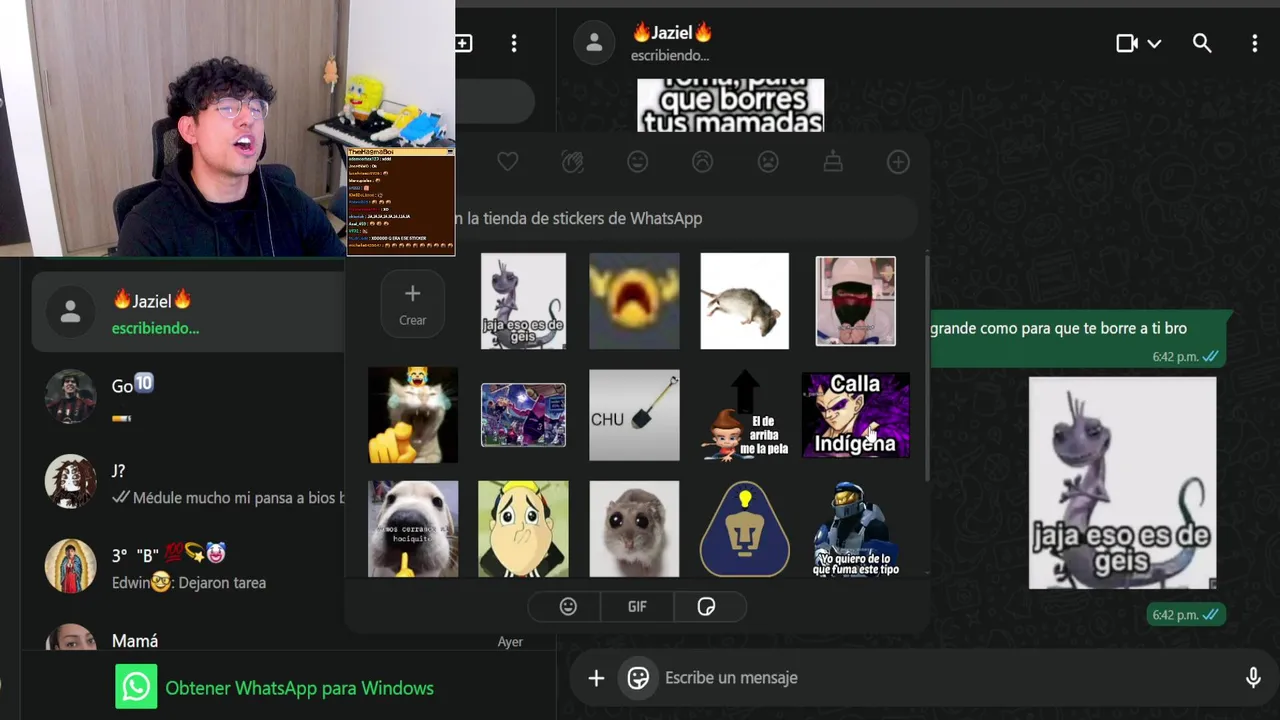Click the 6:42 p.m. timestamp under lizard sticker
Viewport: 1280px width, 720px height.
click(1174, 615)
